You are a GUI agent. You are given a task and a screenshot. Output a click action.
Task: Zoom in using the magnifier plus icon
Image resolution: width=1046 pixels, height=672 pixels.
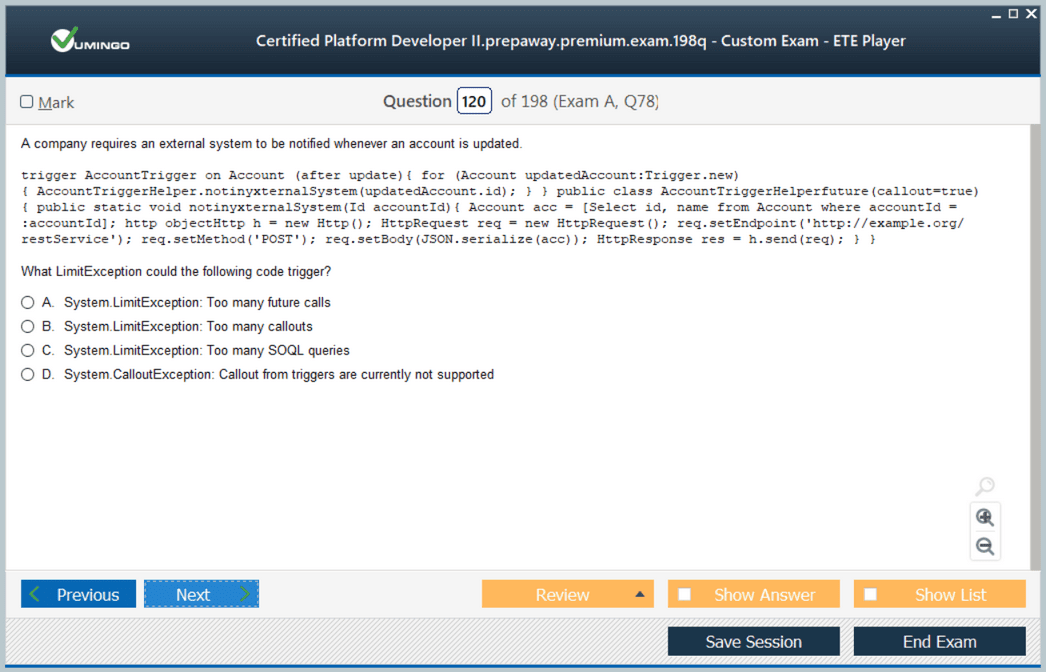[985, 517]
